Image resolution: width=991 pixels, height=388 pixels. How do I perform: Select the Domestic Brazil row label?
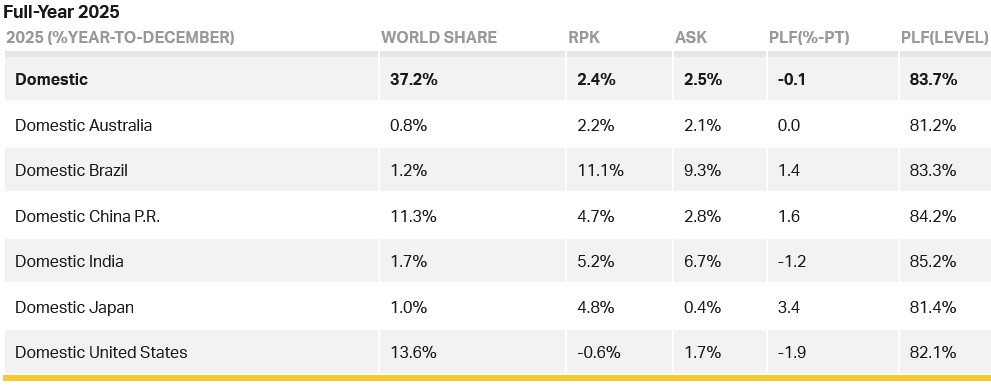coord(71,171)
